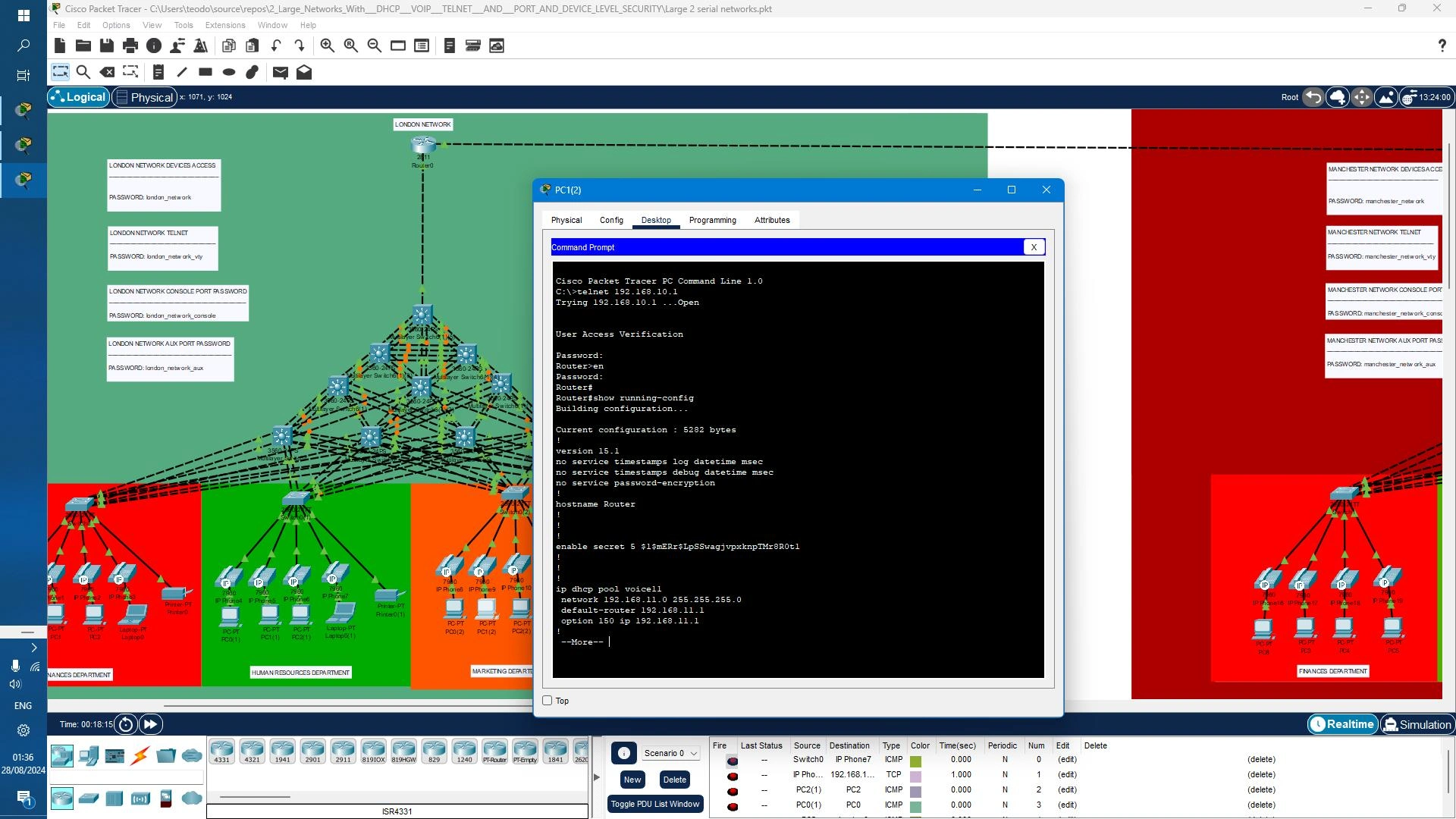Click the Copy toolbar icon
Image resolution: width=1456 pixels, height=819 pixels.
click(x=228, y=45)
